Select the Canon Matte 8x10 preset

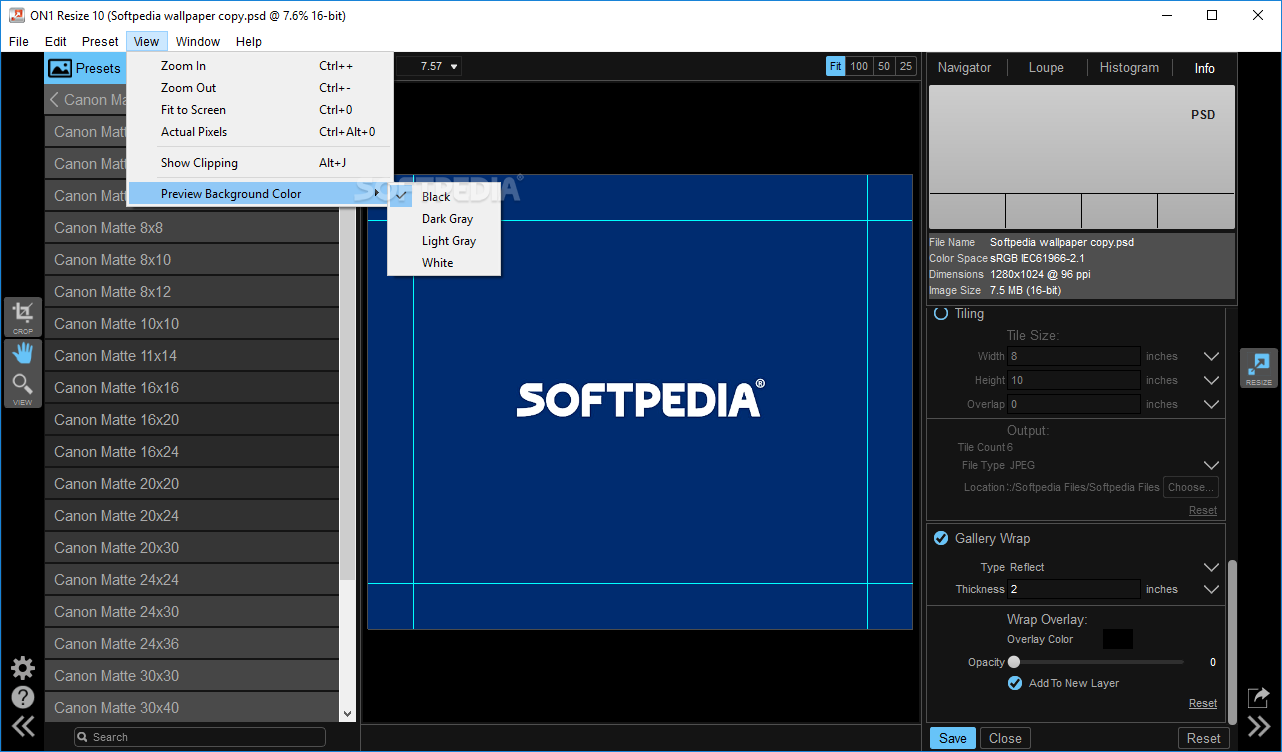(192, 260)
